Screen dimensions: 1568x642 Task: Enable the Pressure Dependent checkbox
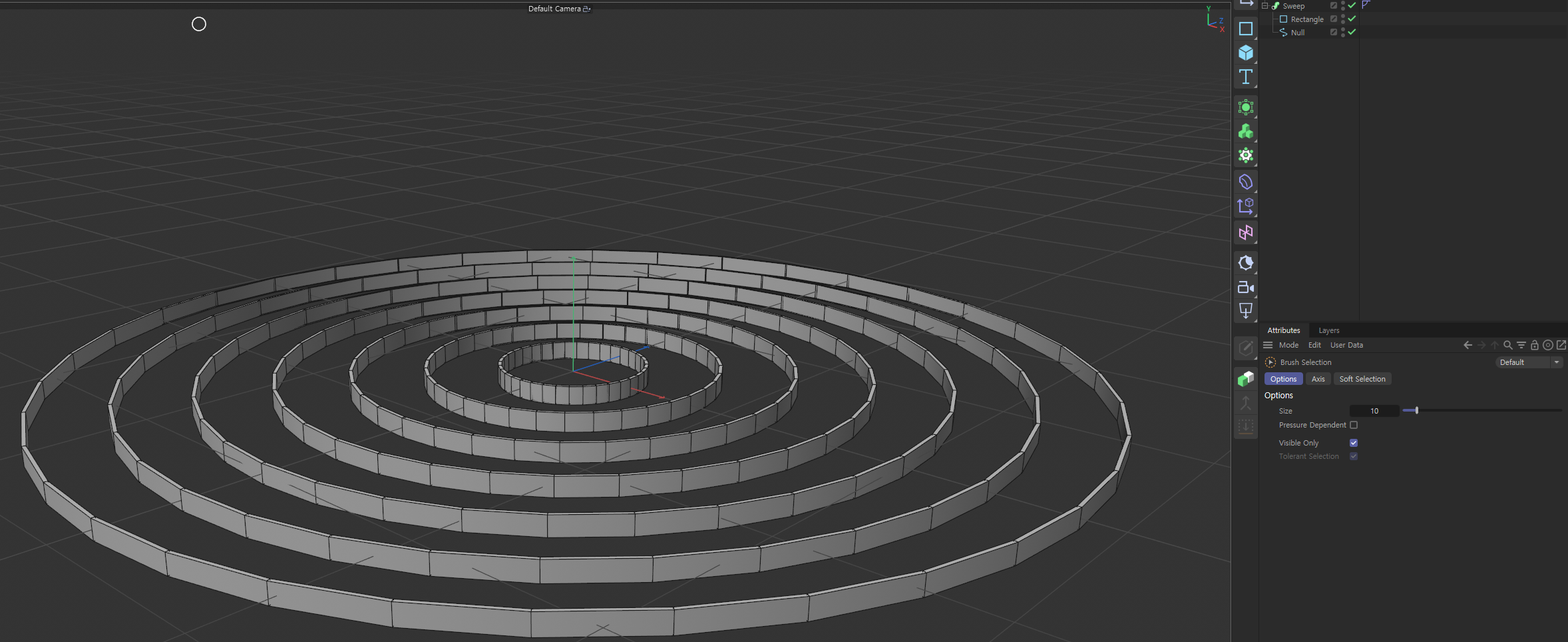point(1353,425)
